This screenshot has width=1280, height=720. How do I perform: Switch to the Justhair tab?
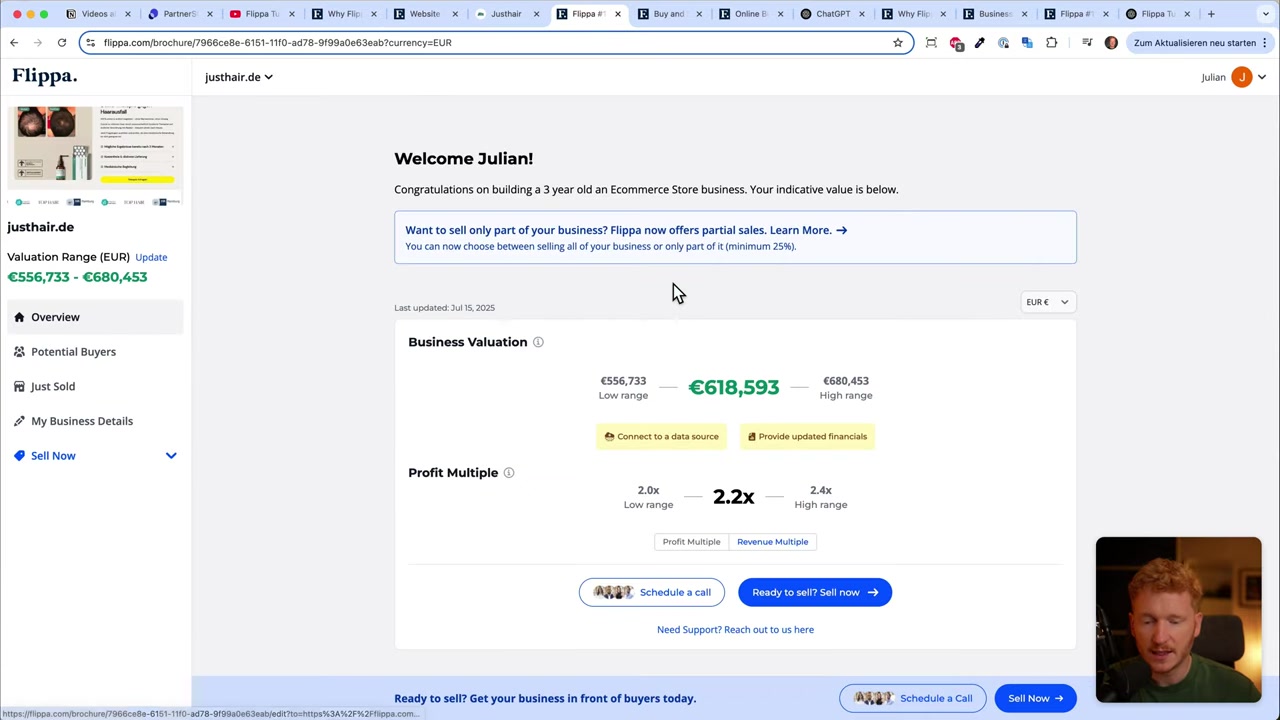505,14
